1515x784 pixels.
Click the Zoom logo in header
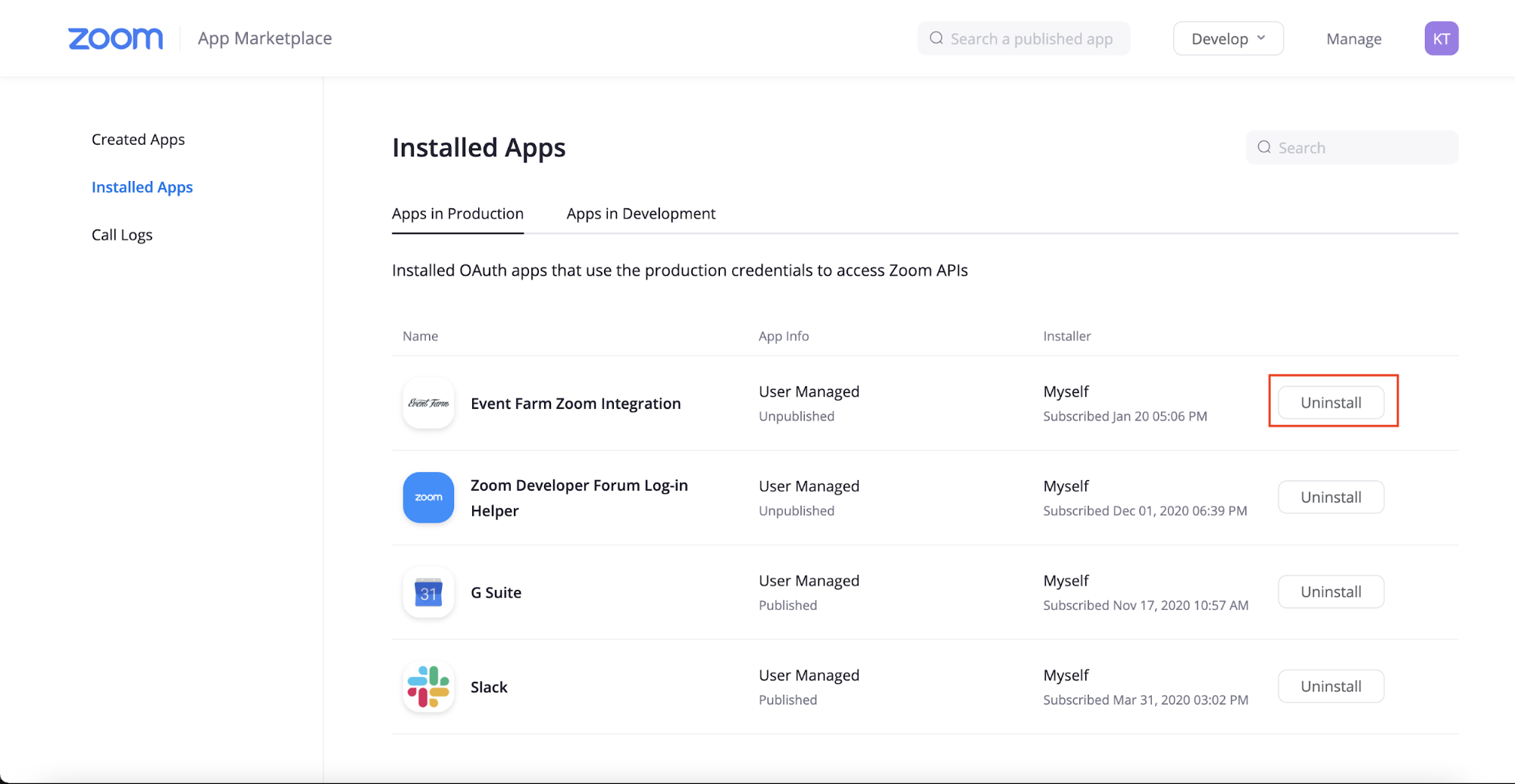(x=115, y=39)
